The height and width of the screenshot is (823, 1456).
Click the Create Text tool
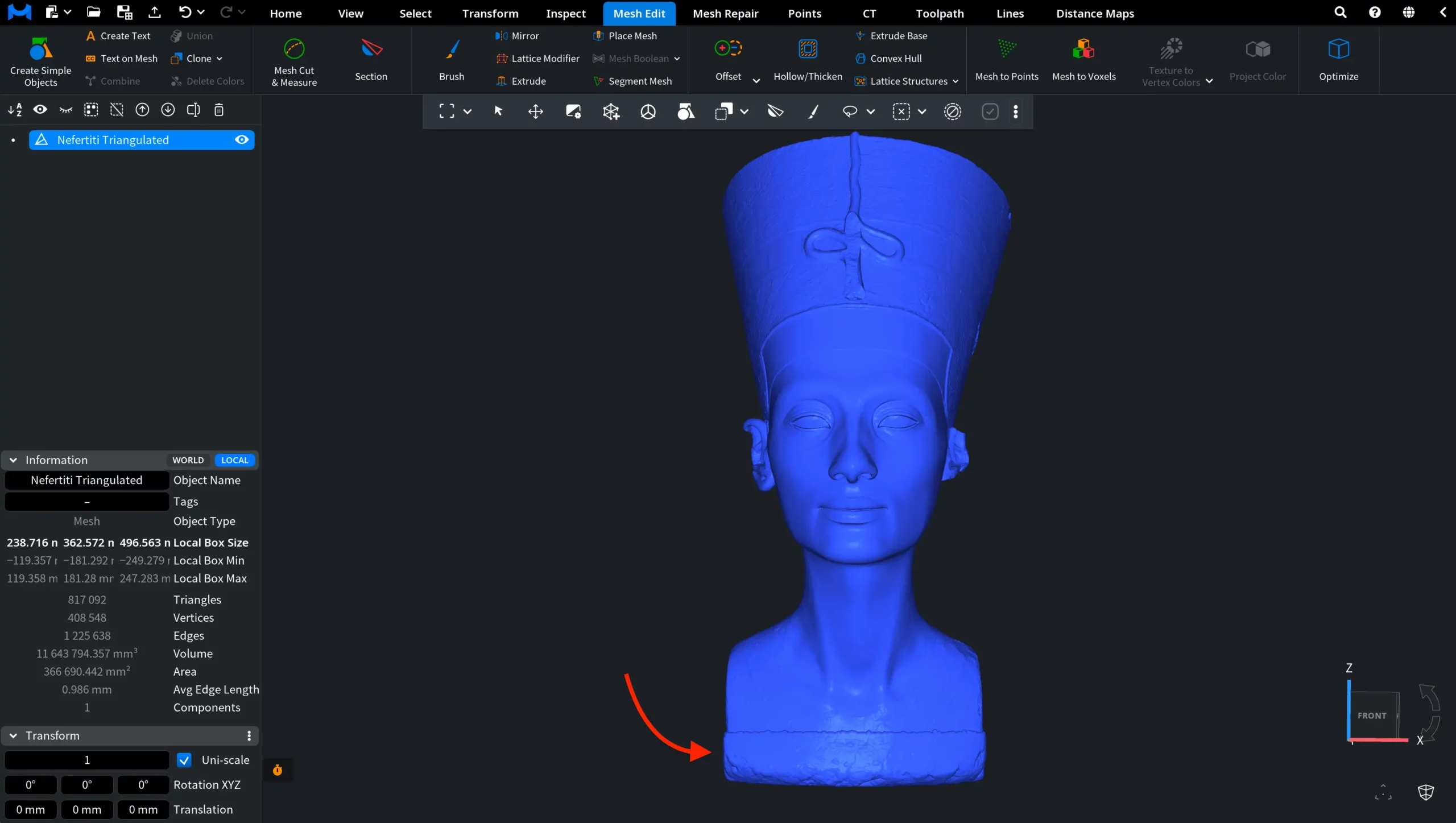click(118, 36)
